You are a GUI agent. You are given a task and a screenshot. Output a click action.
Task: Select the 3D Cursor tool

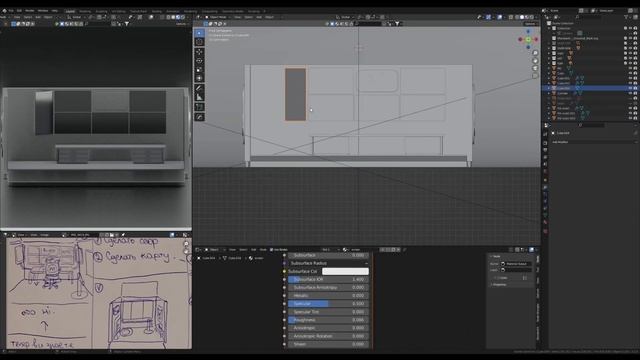(199, 42)
